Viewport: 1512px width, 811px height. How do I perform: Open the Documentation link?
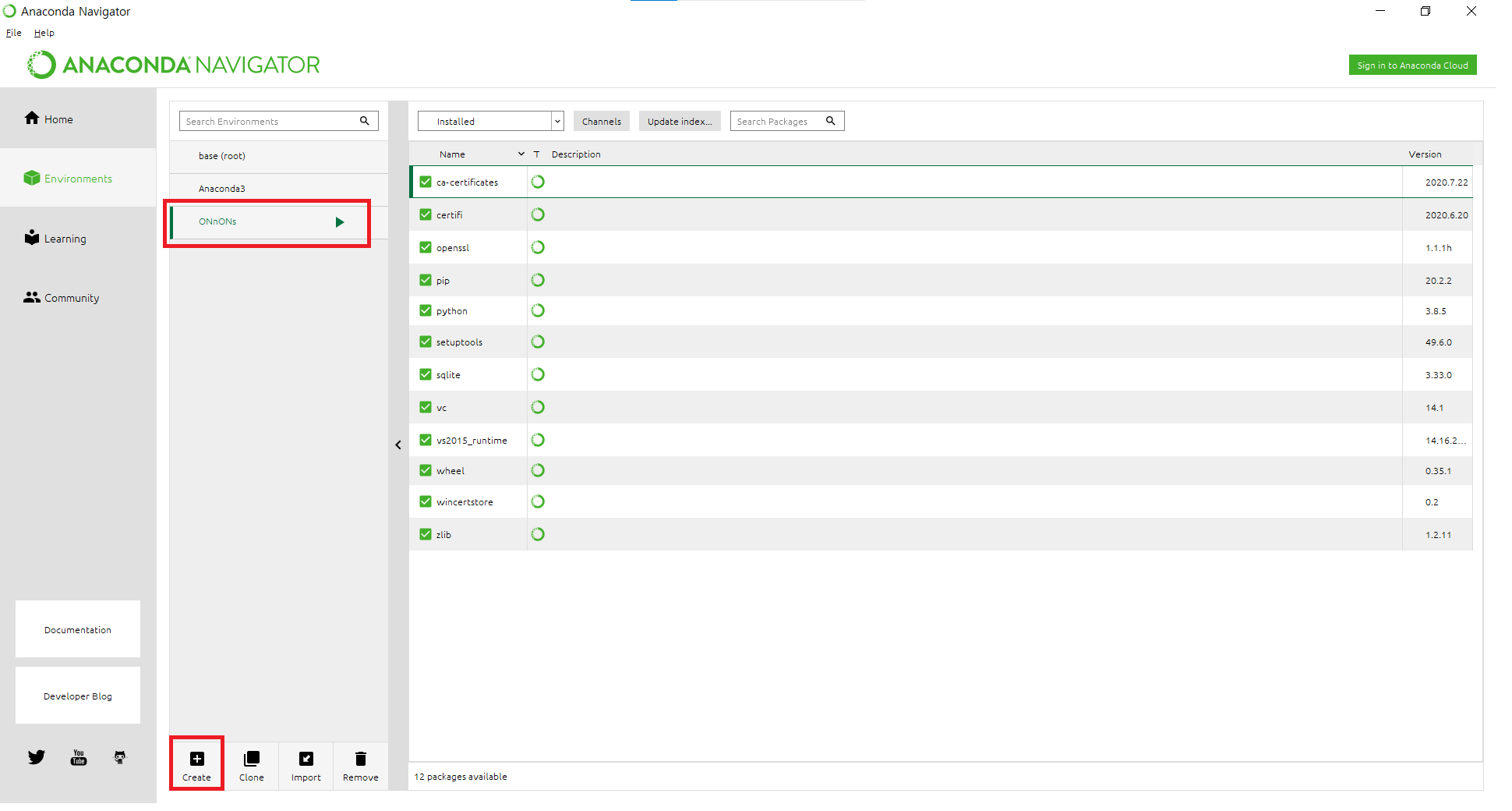[x=78, y=629]
